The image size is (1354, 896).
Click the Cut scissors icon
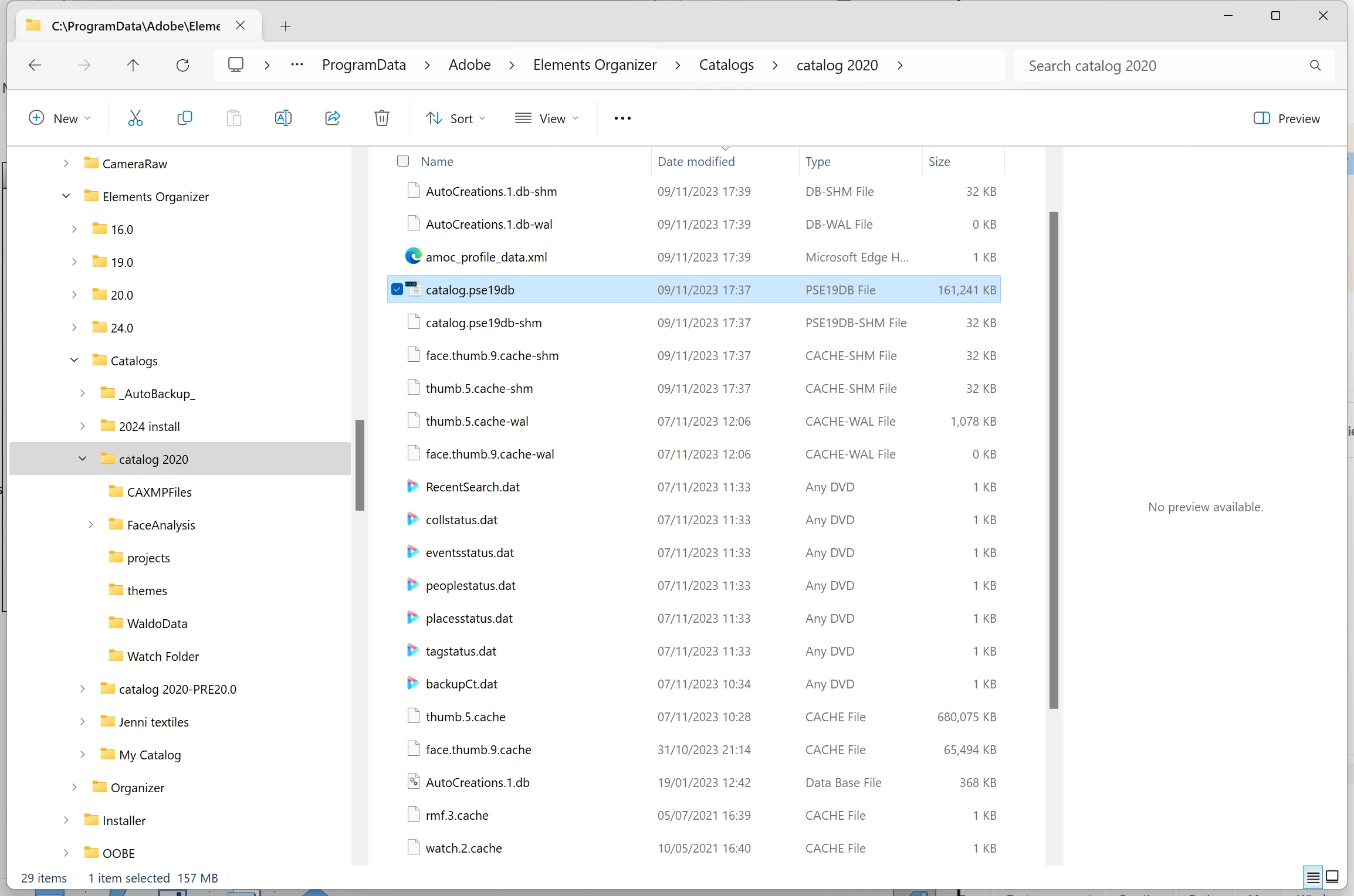coord(136,118)
